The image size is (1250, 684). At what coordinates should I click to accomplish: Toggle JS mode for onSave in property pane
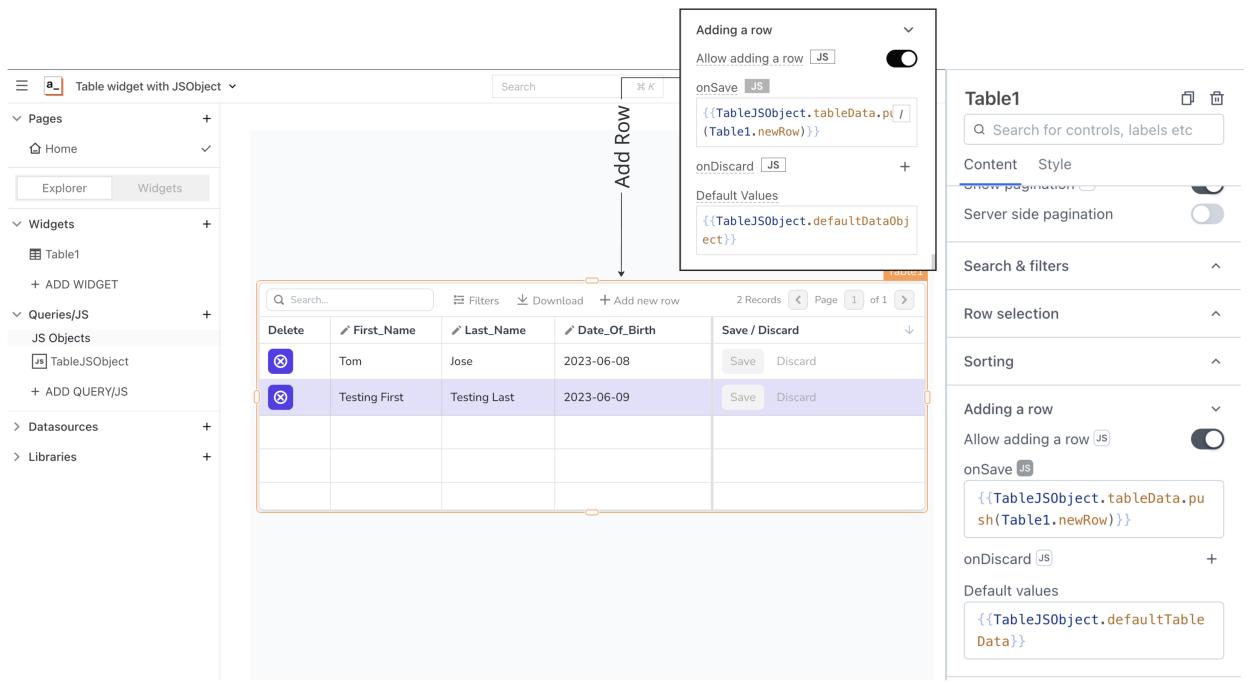[1025, 468]
